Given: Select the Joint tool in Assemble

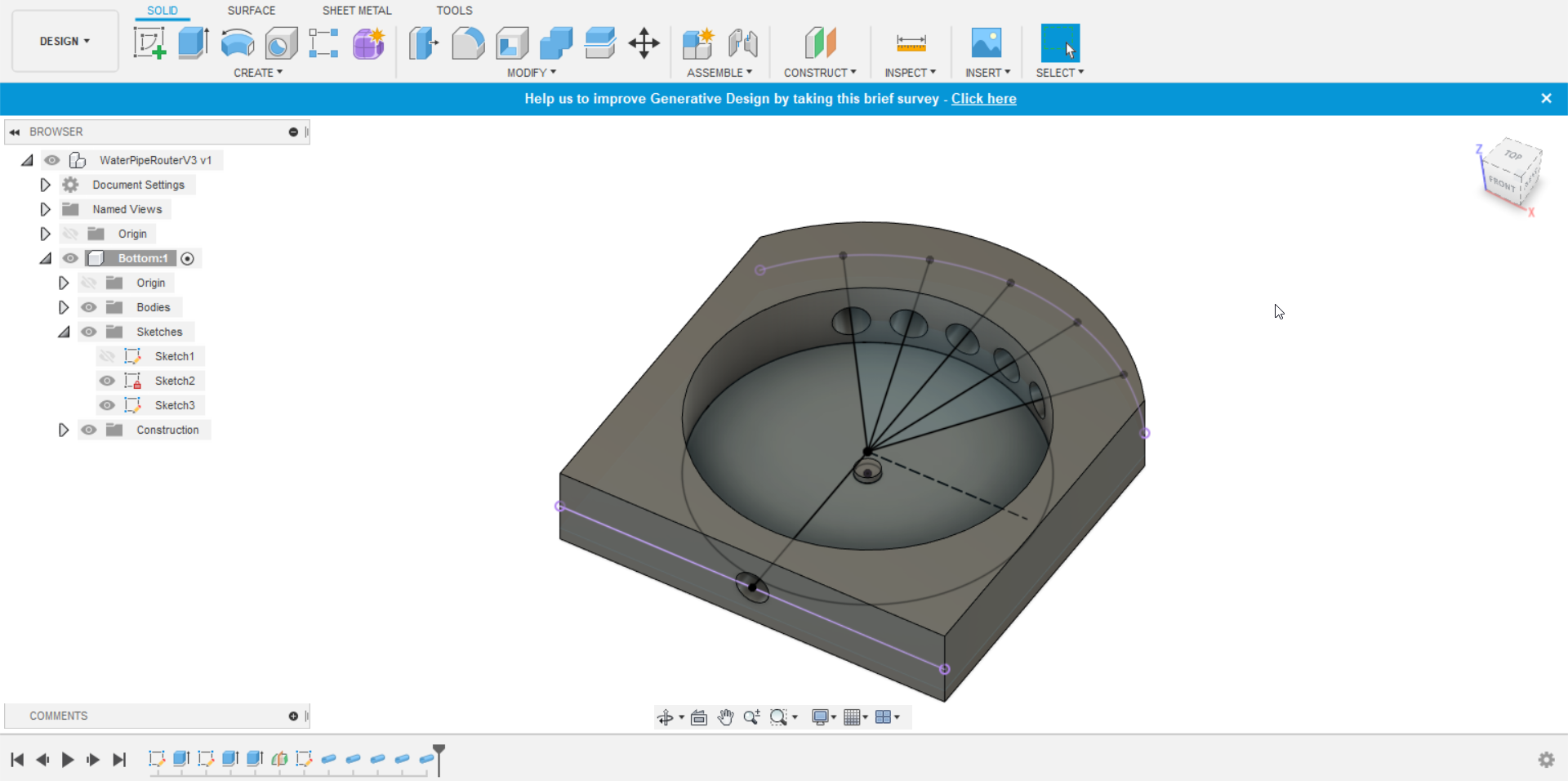Looking at the screenshot, I should (743, 42).
